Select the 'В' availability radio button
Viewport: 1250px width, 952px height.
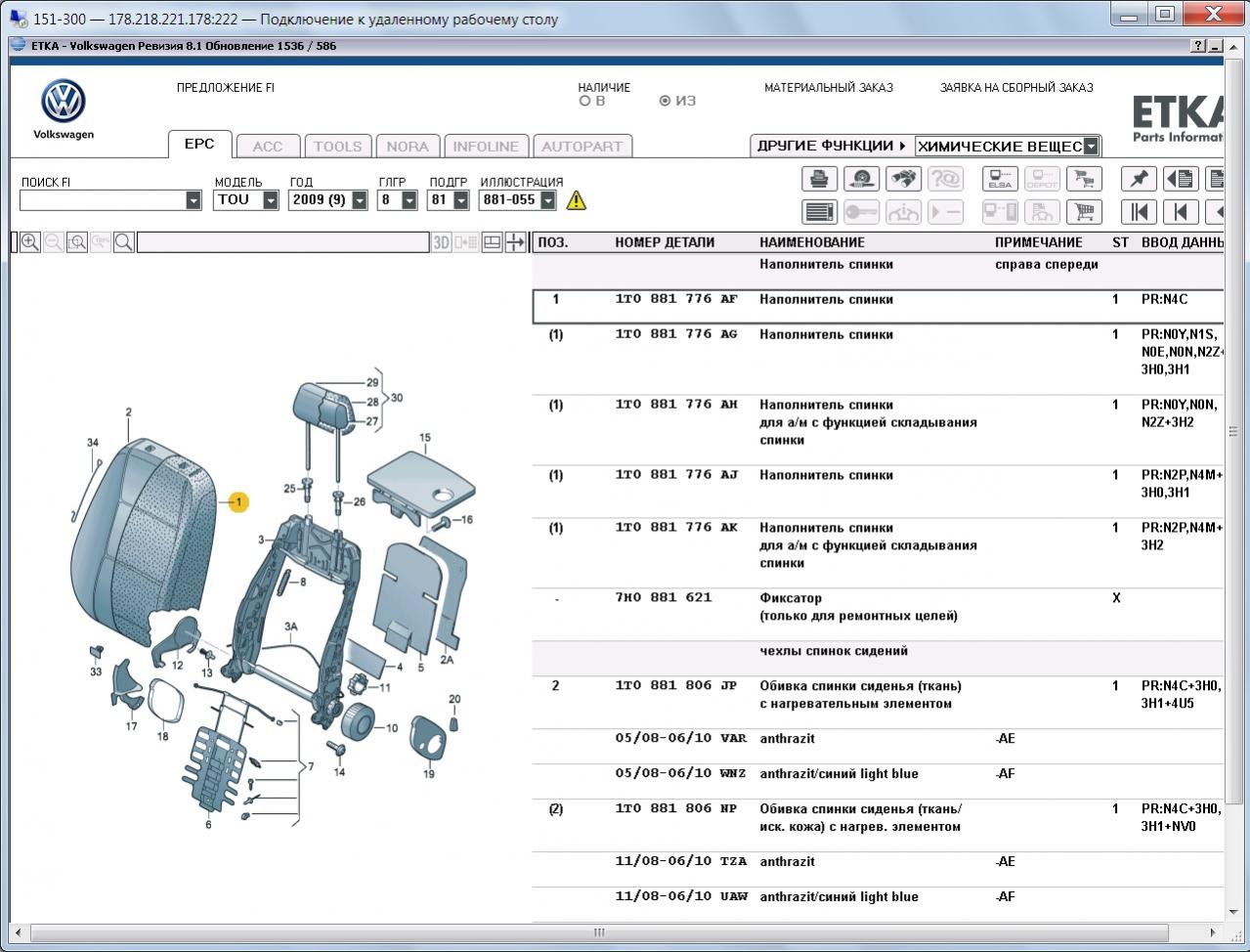[x=584, y=101]
